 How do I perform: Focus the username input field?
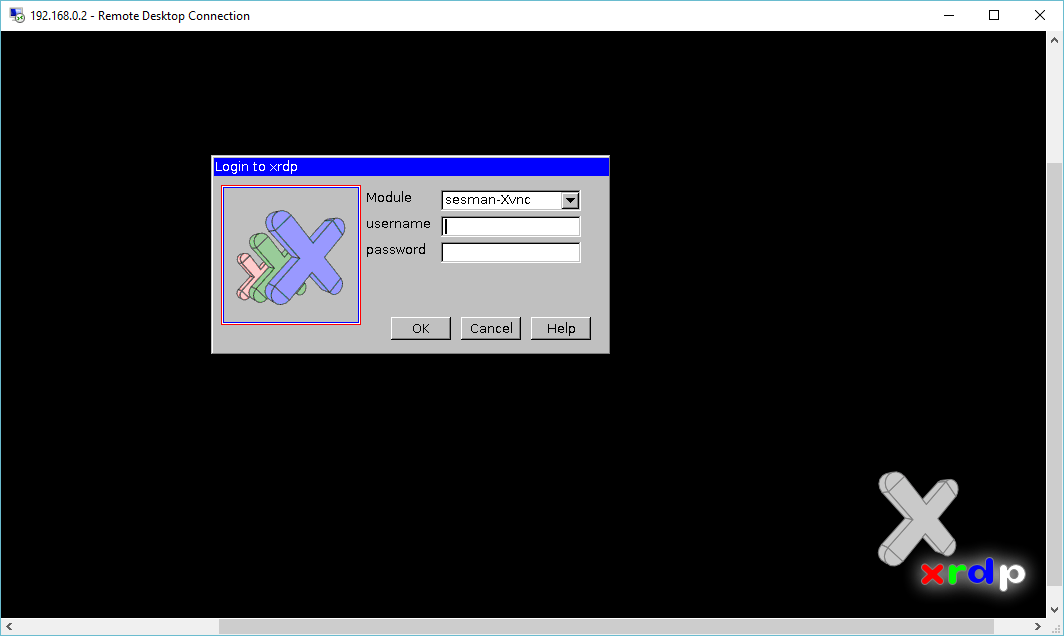[x=510, y=226]
